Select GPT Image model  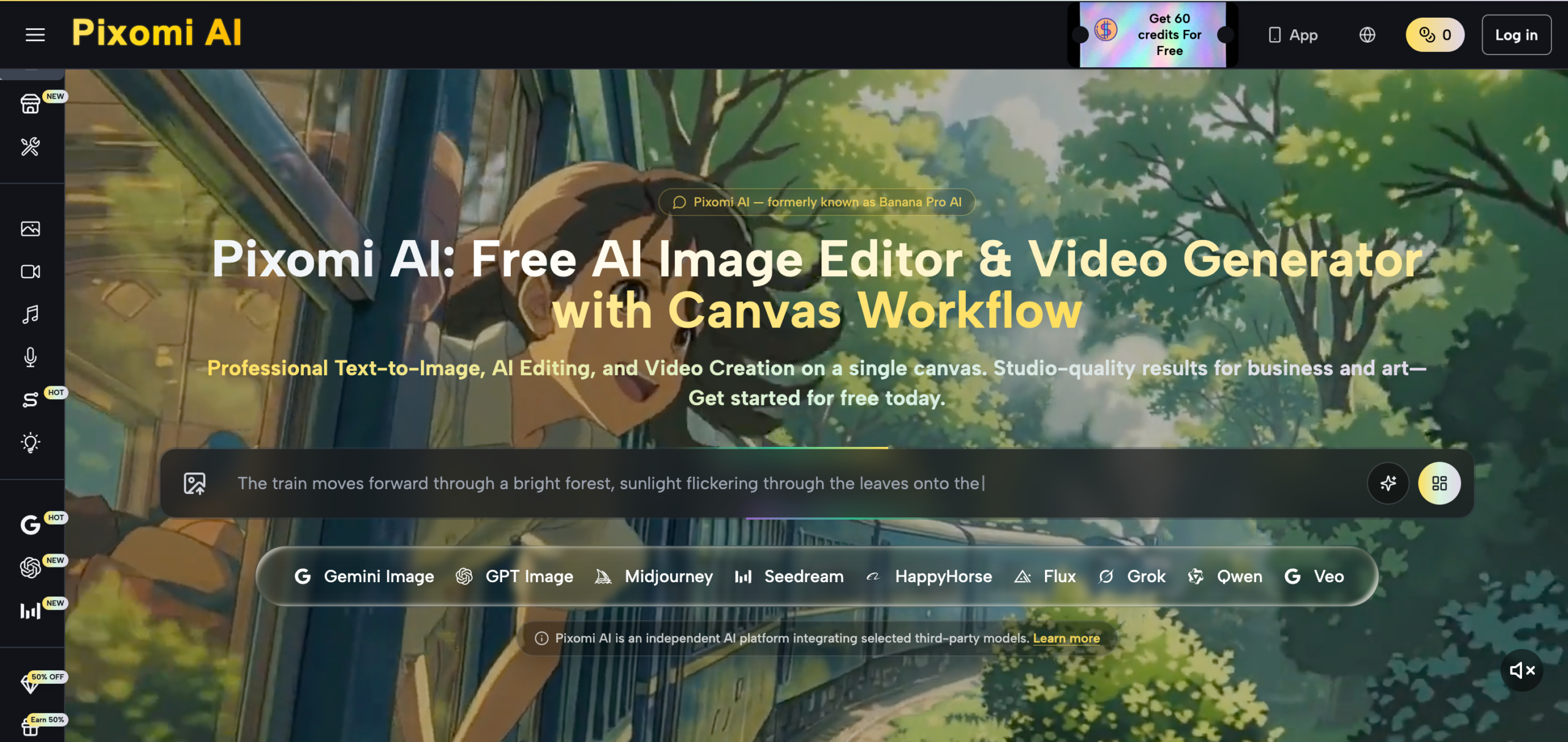pyautogui.click(x=514, y=577)
